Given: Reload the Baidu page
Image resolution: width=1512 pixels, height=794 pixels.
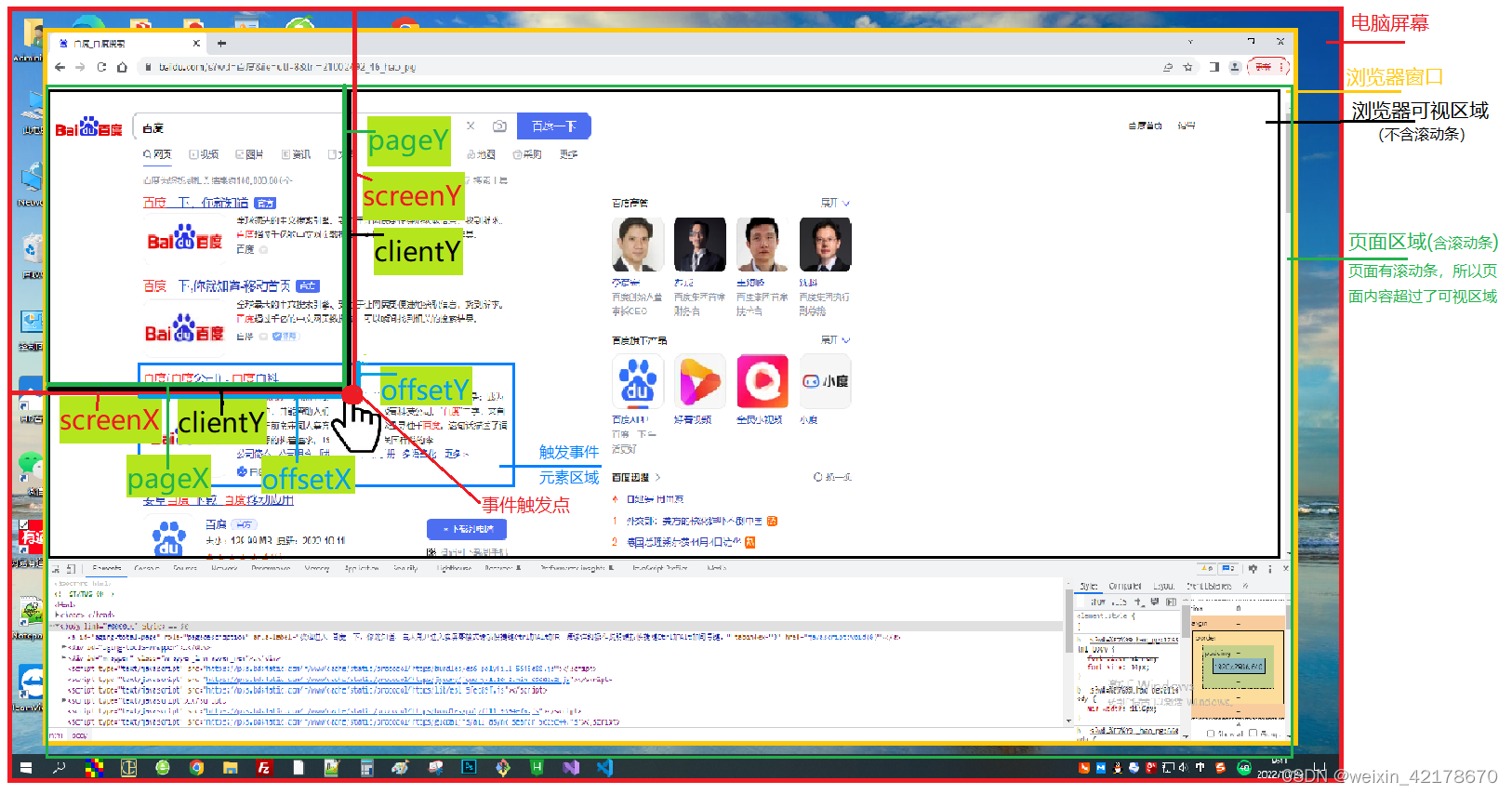Looking at the screenshot, I should click(101, 67).
